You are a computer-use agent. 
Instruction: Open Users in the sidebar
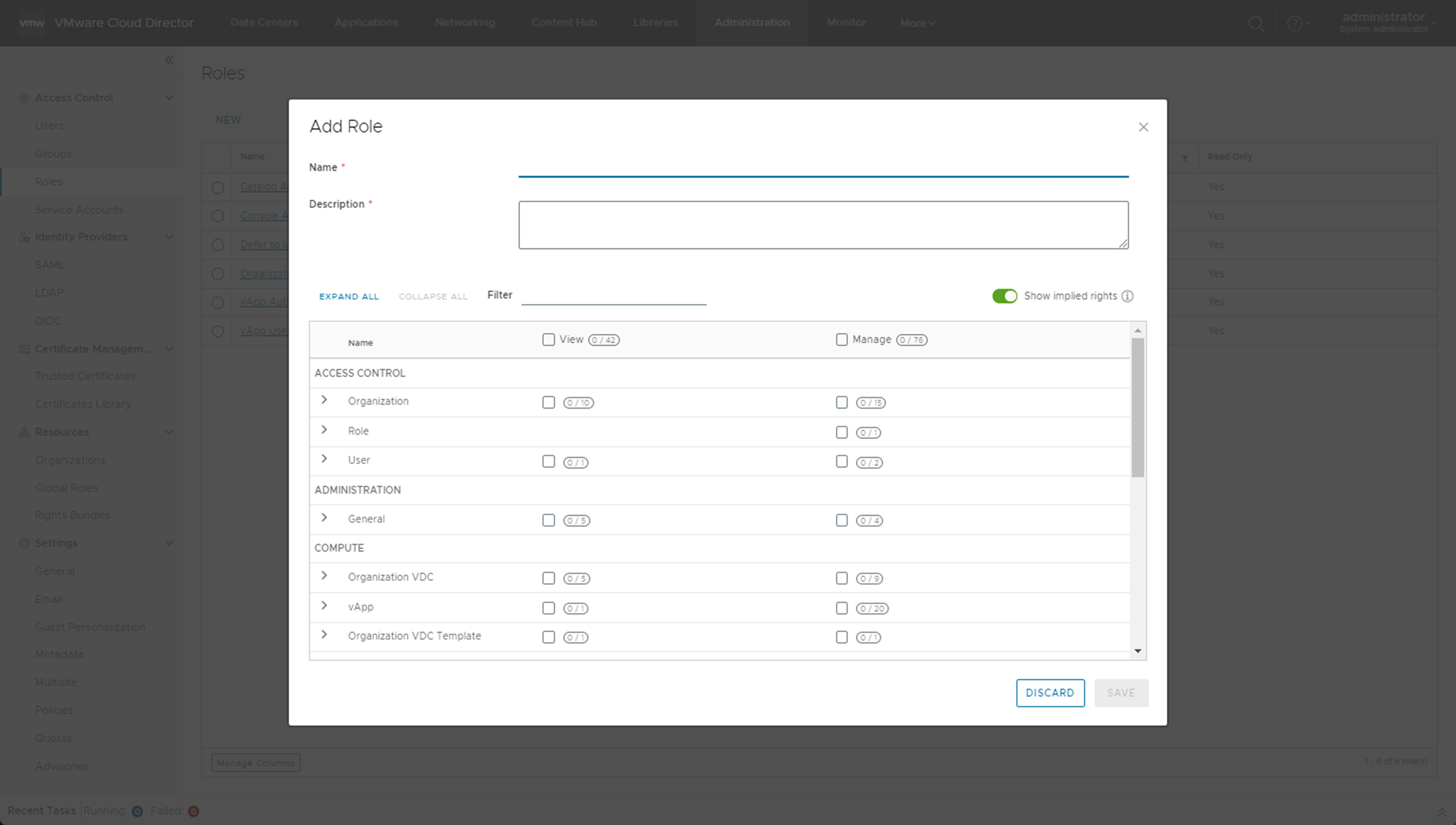point(49,126)
